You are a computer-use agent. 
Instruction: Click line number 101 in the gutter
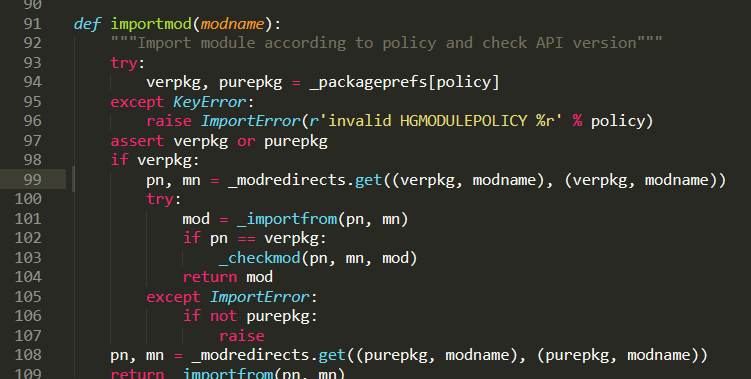tap(28, 219)
